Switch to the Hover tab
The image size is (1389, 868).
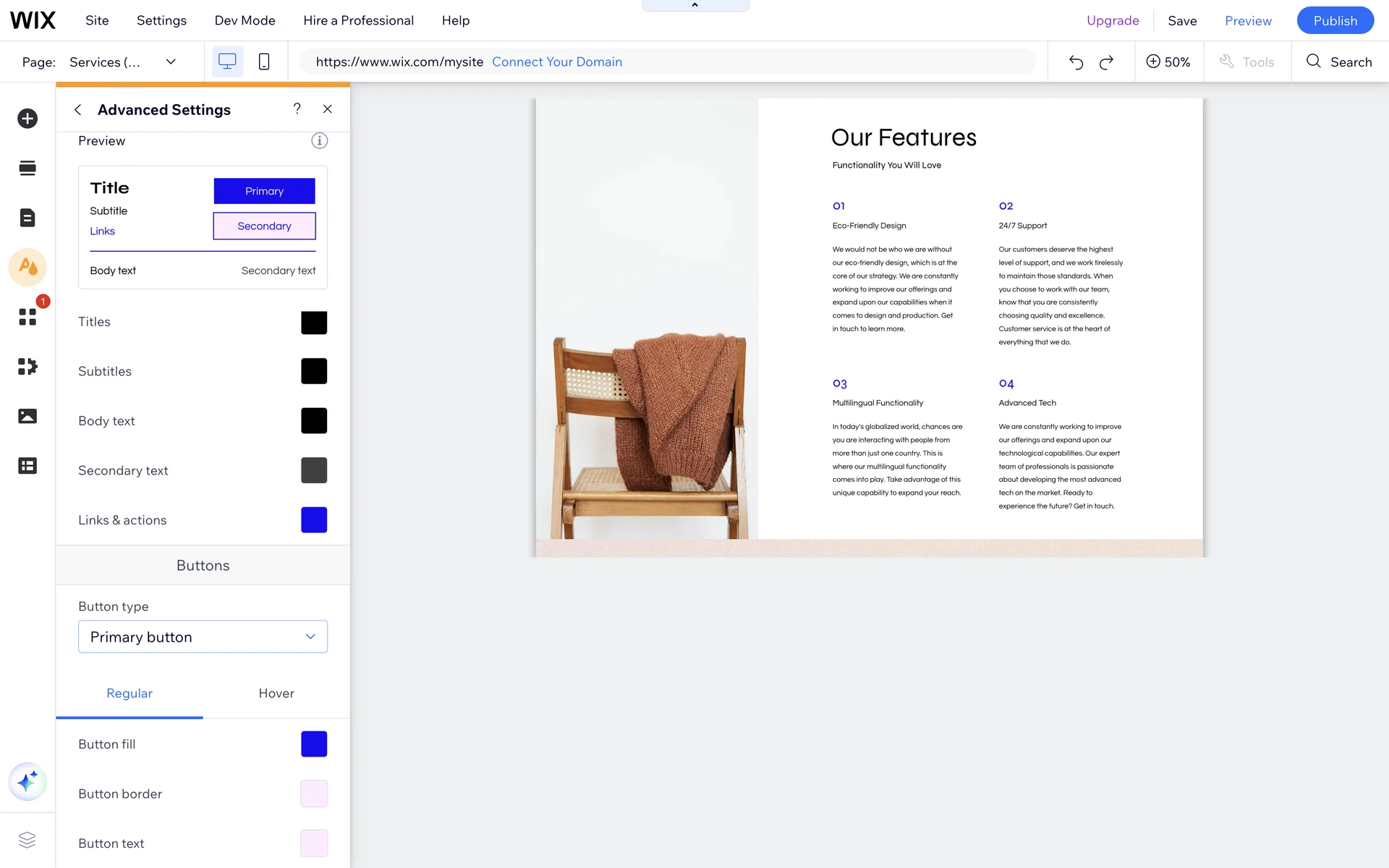(x=276, y=693)
